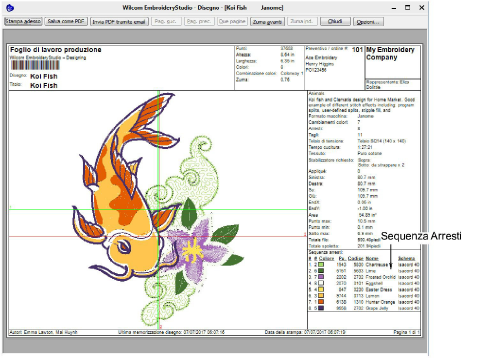Click the My Embroidery Company text
This screenshot has width=478, height=360.
390,53
